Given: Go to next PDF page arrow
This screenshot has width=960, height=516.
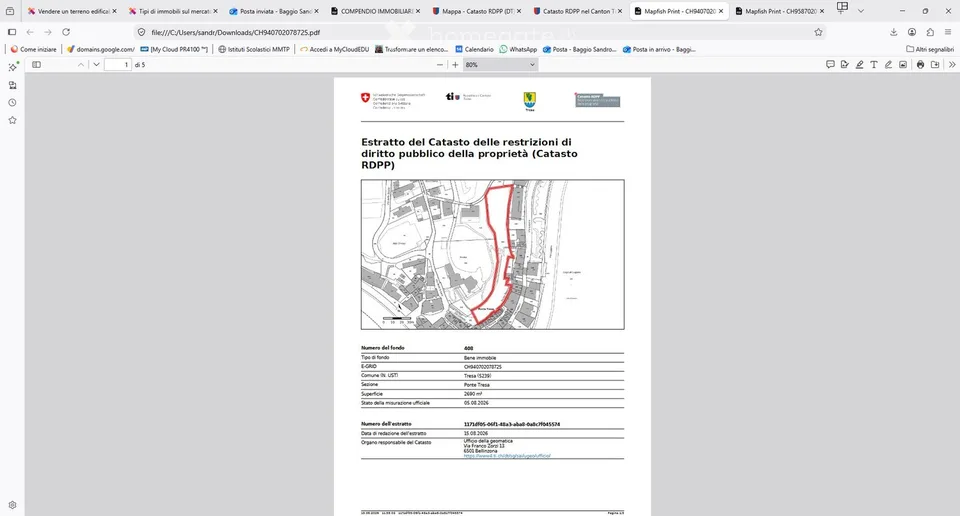Looking at the screenshot, I should tap(96, 64).
